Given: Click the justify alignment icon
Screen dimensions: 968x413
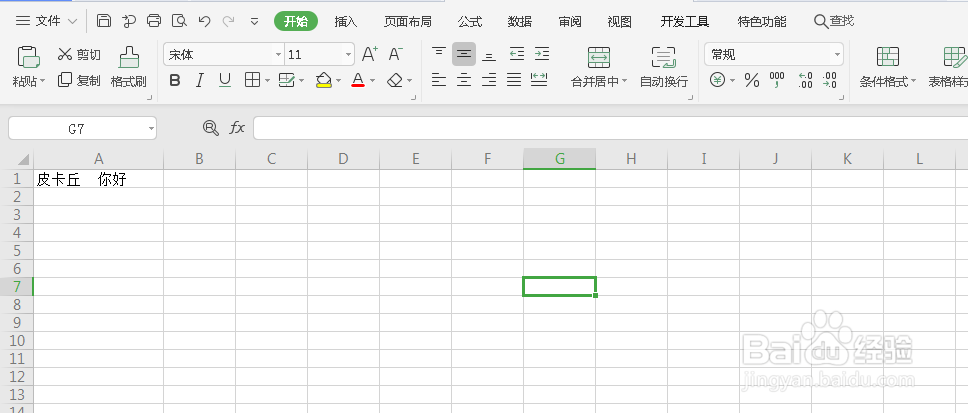Looking at the screenshot, I should coord(514,80).
